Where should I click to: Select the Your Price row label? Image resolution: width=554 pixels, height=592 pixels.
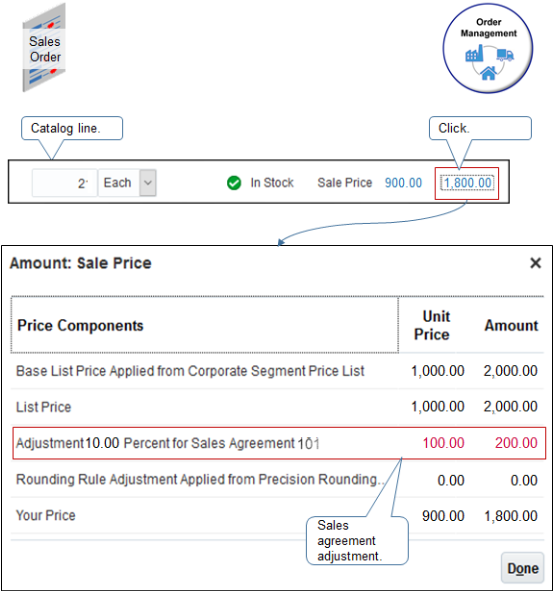pos(46,515)
